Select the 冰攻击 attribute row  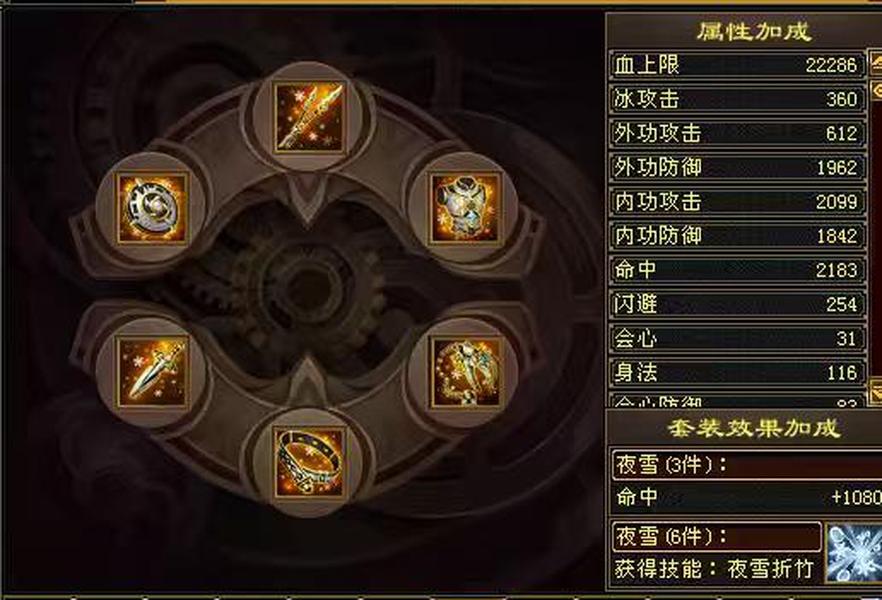point(737,99)
